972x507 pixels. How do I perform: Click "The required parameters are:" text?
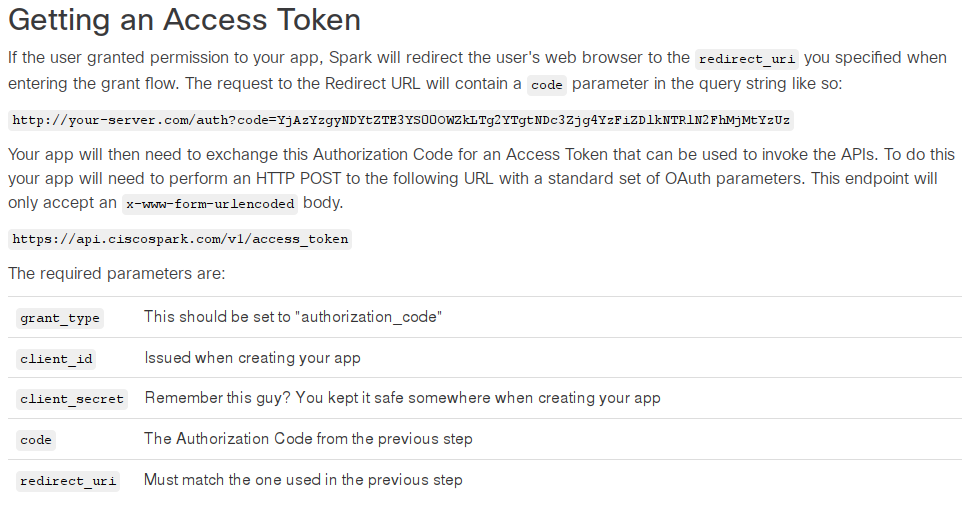pos(116,272)
